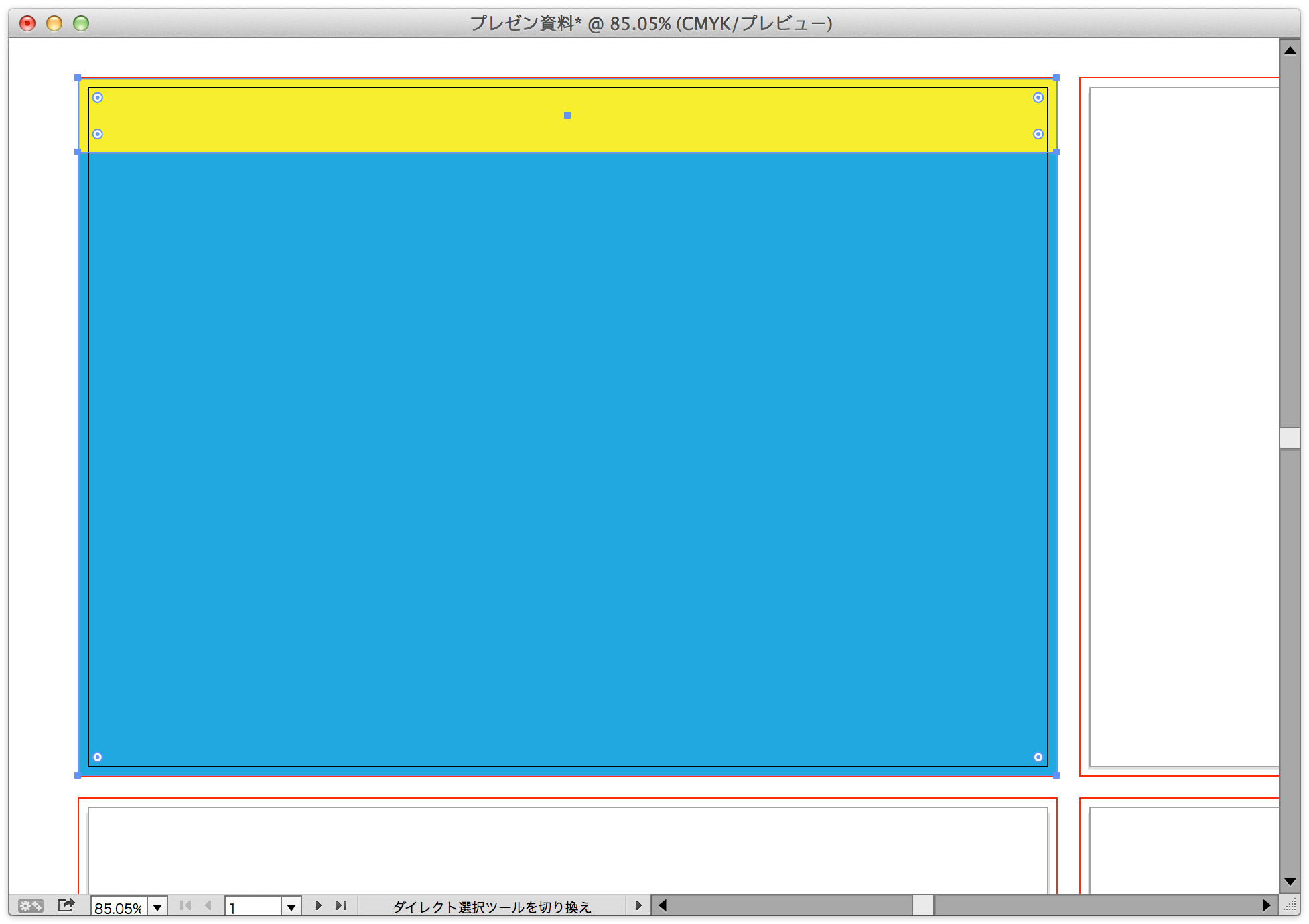The height and width of the screenshot is (924, 1309).
Task: Click the GPU/sync settings icon in status bar
Action: (30, 906)
